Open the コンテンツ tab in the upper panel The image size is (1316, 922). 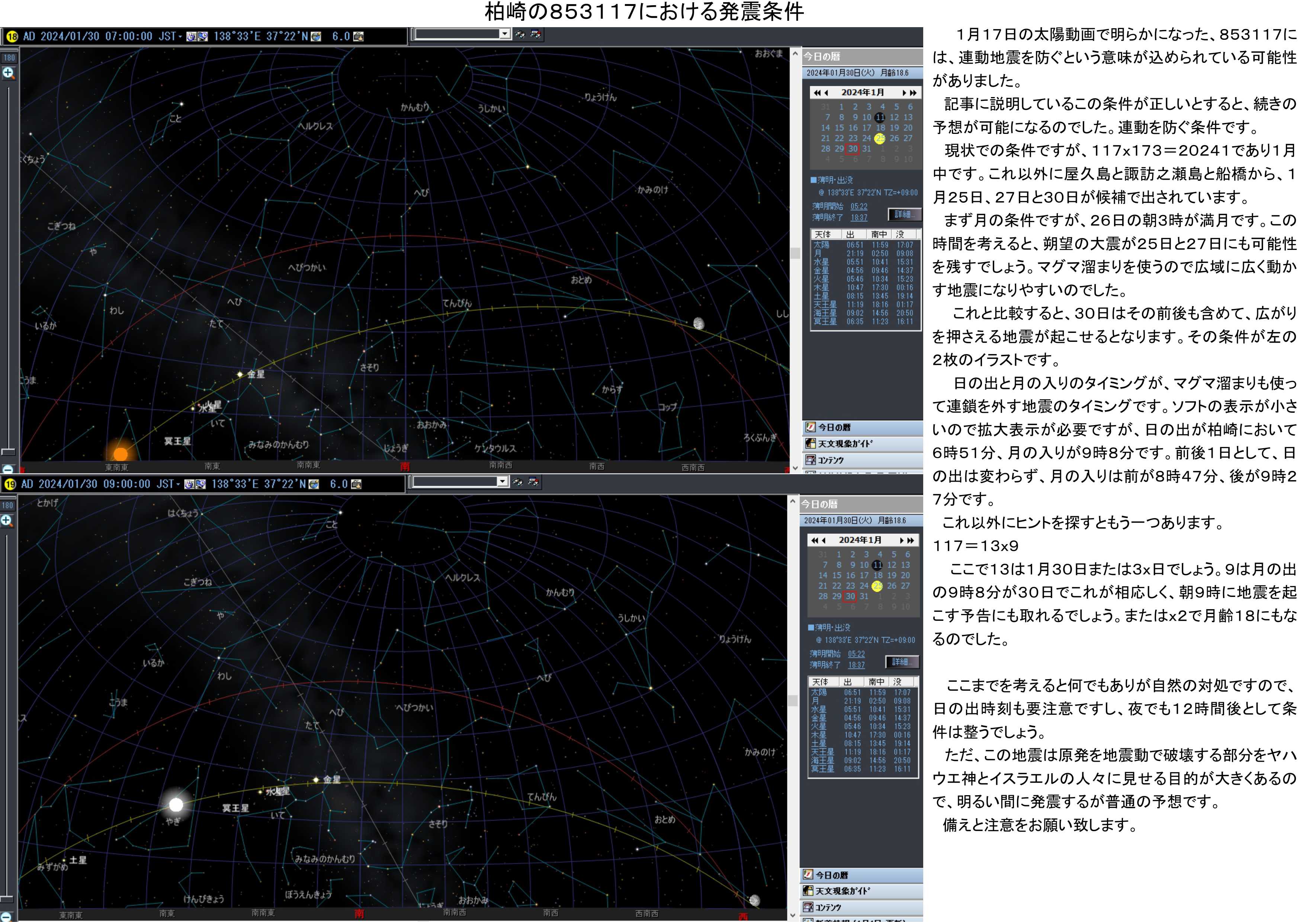point(863,460)
